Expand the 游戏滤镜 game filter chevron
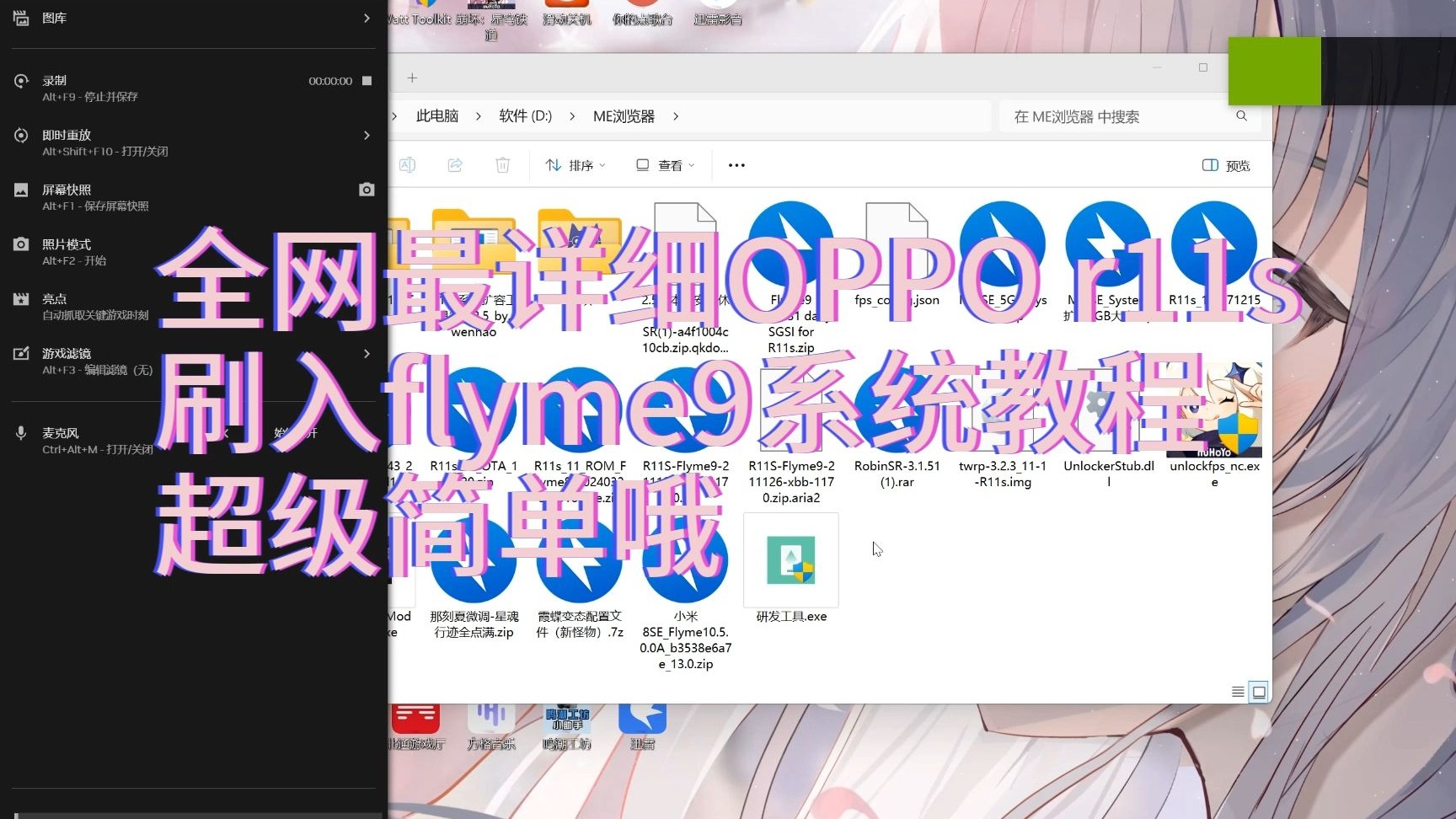This screenshot has width=1456, height=819. tap(367, 354)
